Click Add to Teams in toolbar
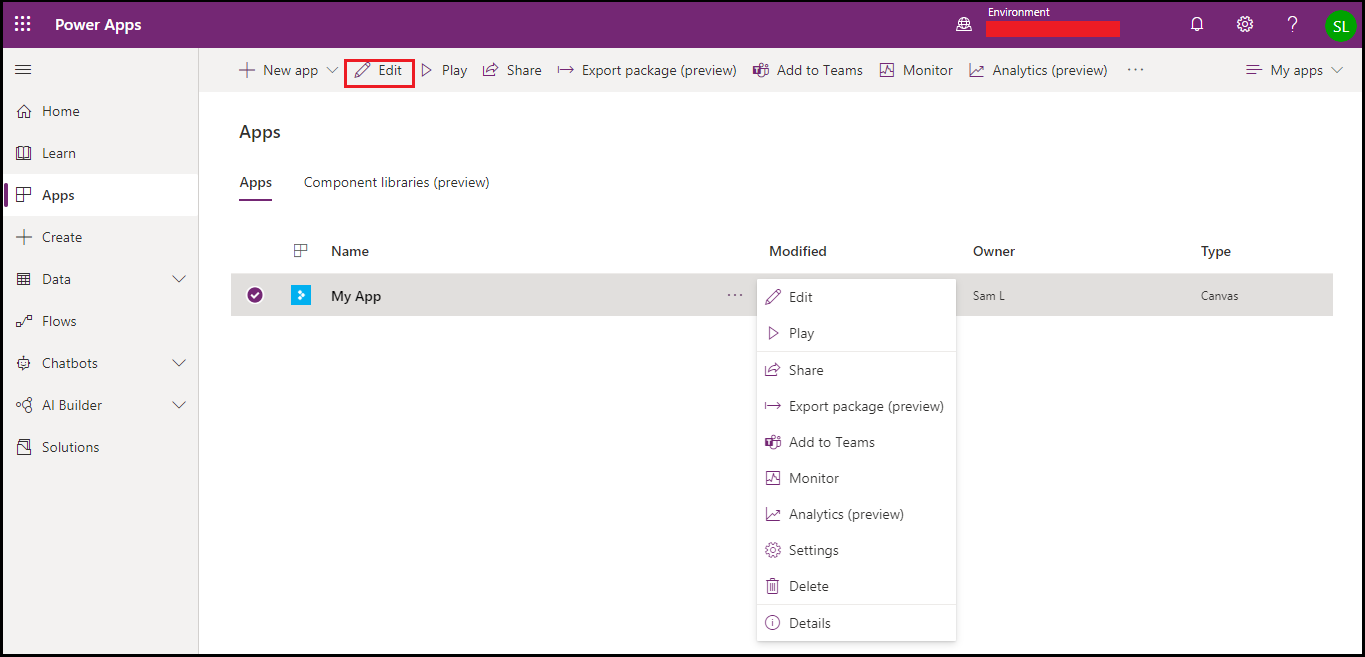This screenshot has height=657, width=1365. pos(807,70)
